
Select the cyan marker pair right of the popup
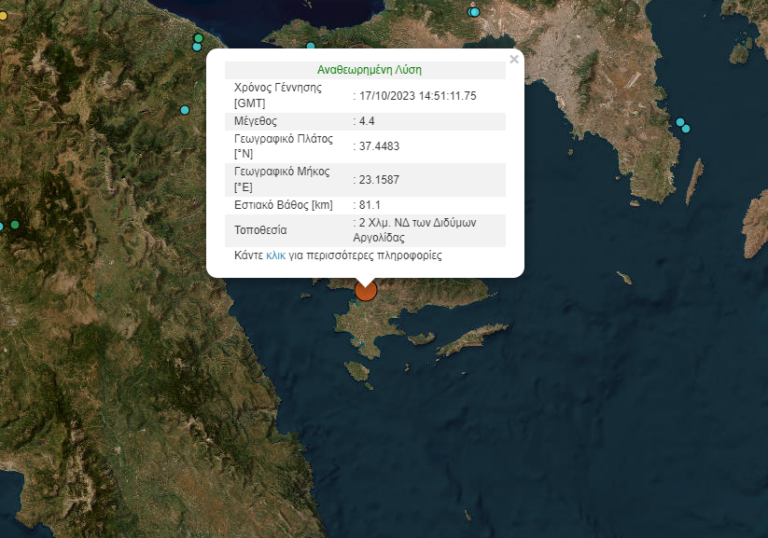coord(682,125)
